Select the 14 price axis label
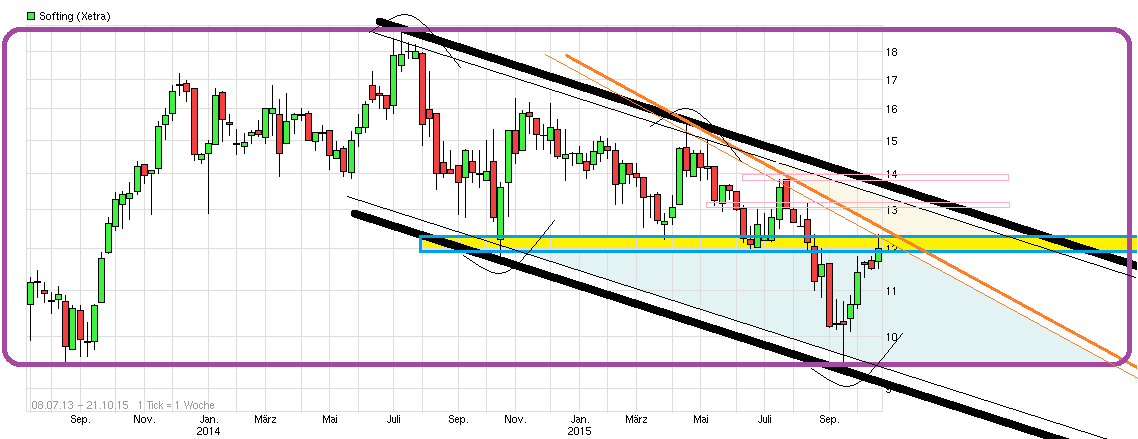 coord(891,175)
